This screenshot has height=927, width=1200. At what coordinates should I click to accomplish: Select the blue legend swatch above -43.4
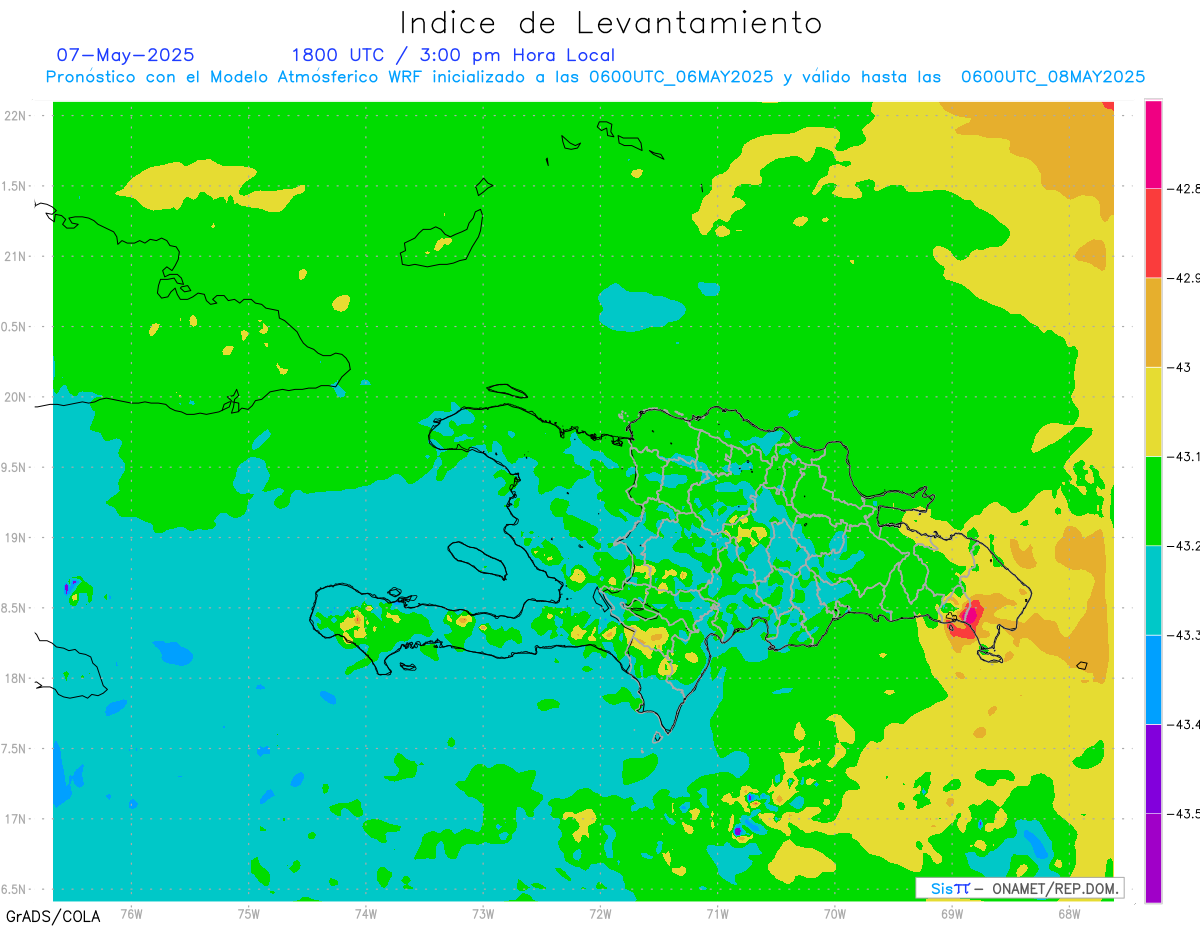pos(1153,679)
